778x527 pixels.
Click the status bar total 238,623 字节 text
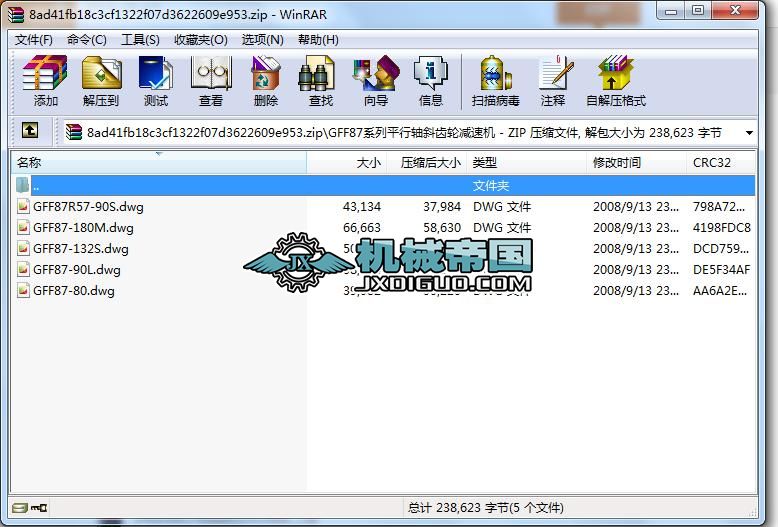(485, 508)
